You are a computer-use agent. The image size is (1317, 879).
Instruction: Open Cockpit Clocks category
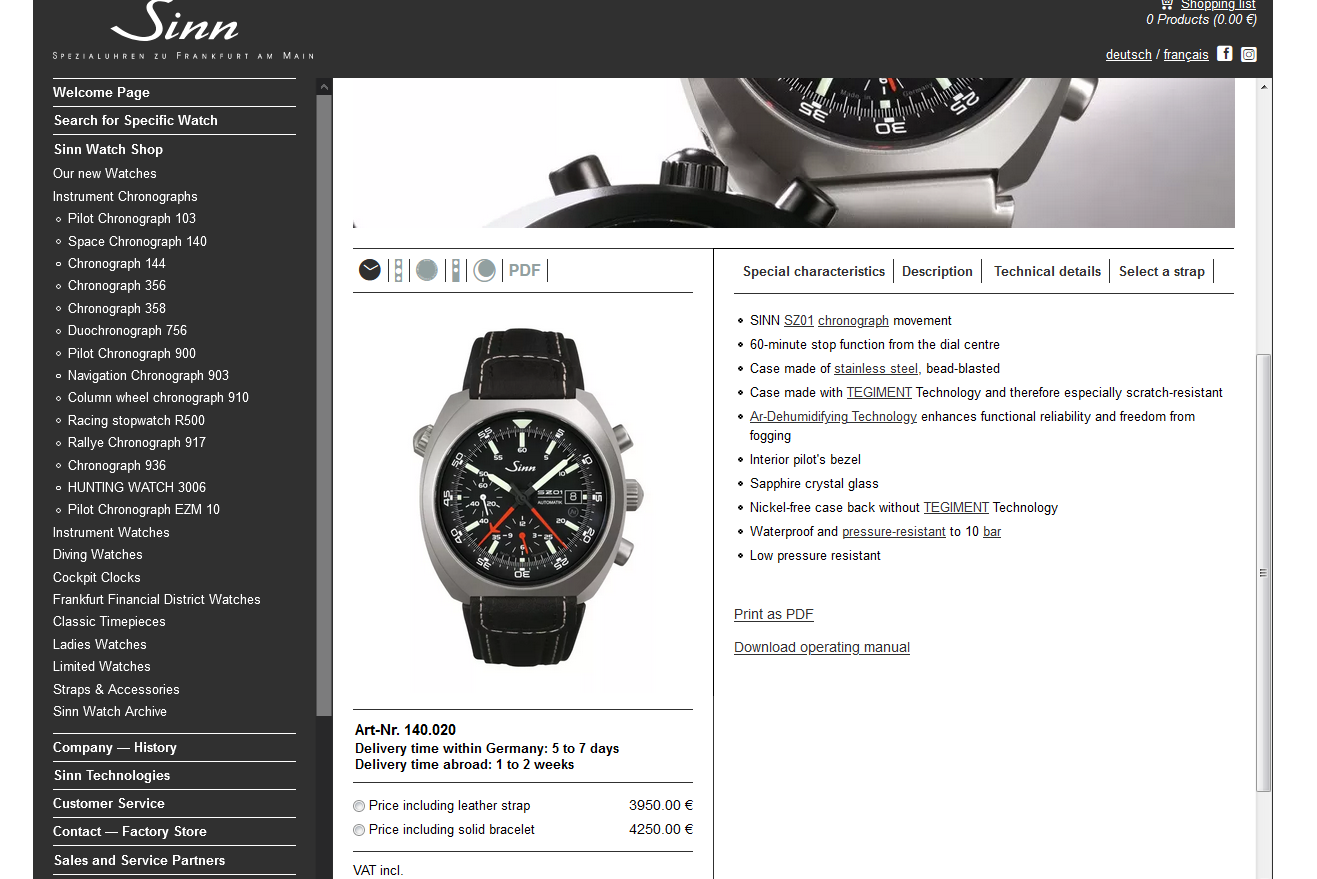[97, 577]
